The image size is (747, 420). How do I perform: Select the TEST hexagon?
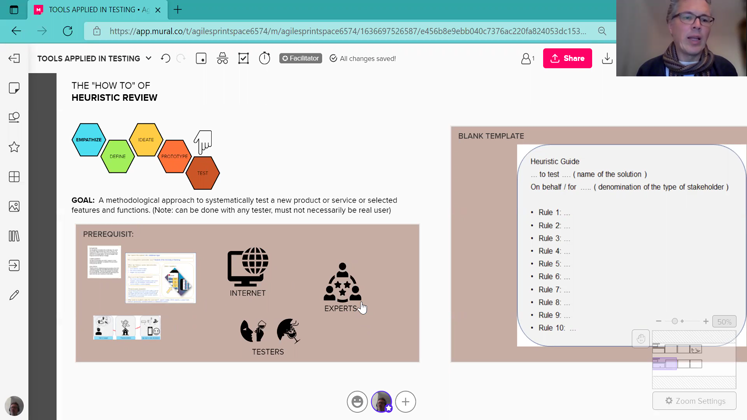[202, 173]
